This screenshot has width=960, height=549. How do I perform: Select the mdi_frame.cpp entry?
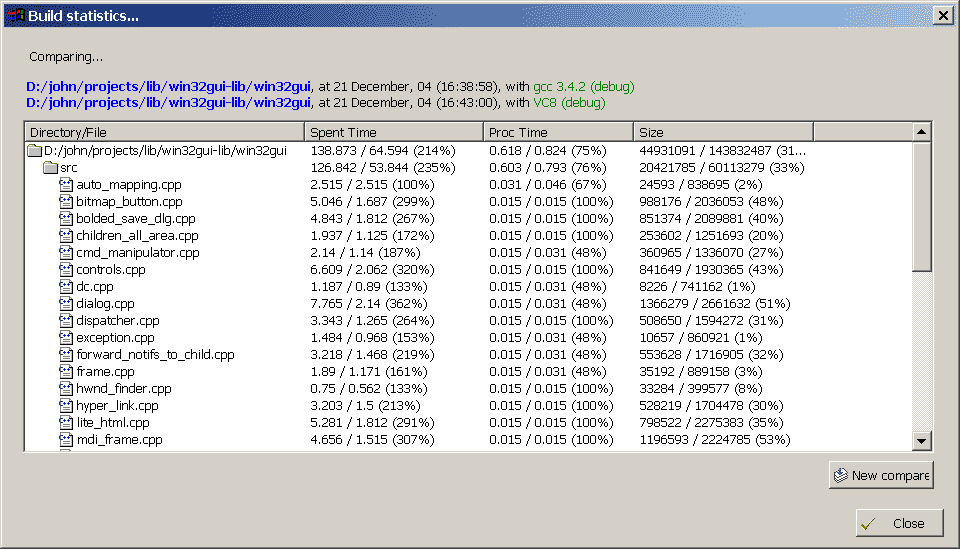point(119,440)
